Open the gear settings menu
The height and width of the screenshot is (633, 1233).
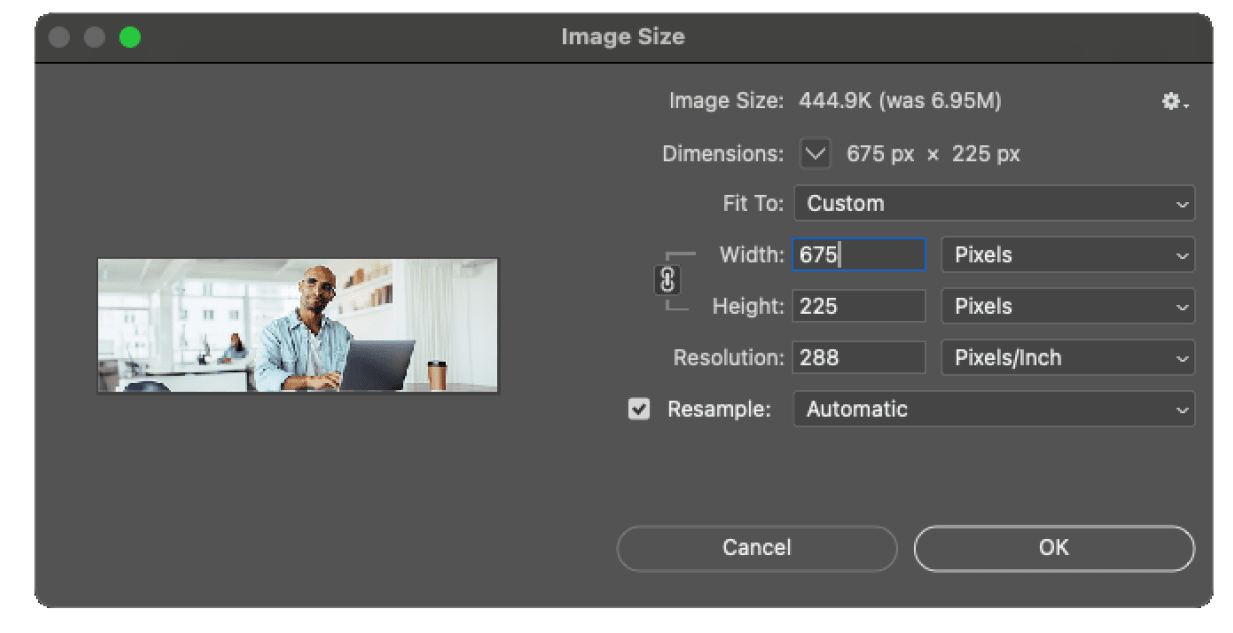(x=1173, y=102)
